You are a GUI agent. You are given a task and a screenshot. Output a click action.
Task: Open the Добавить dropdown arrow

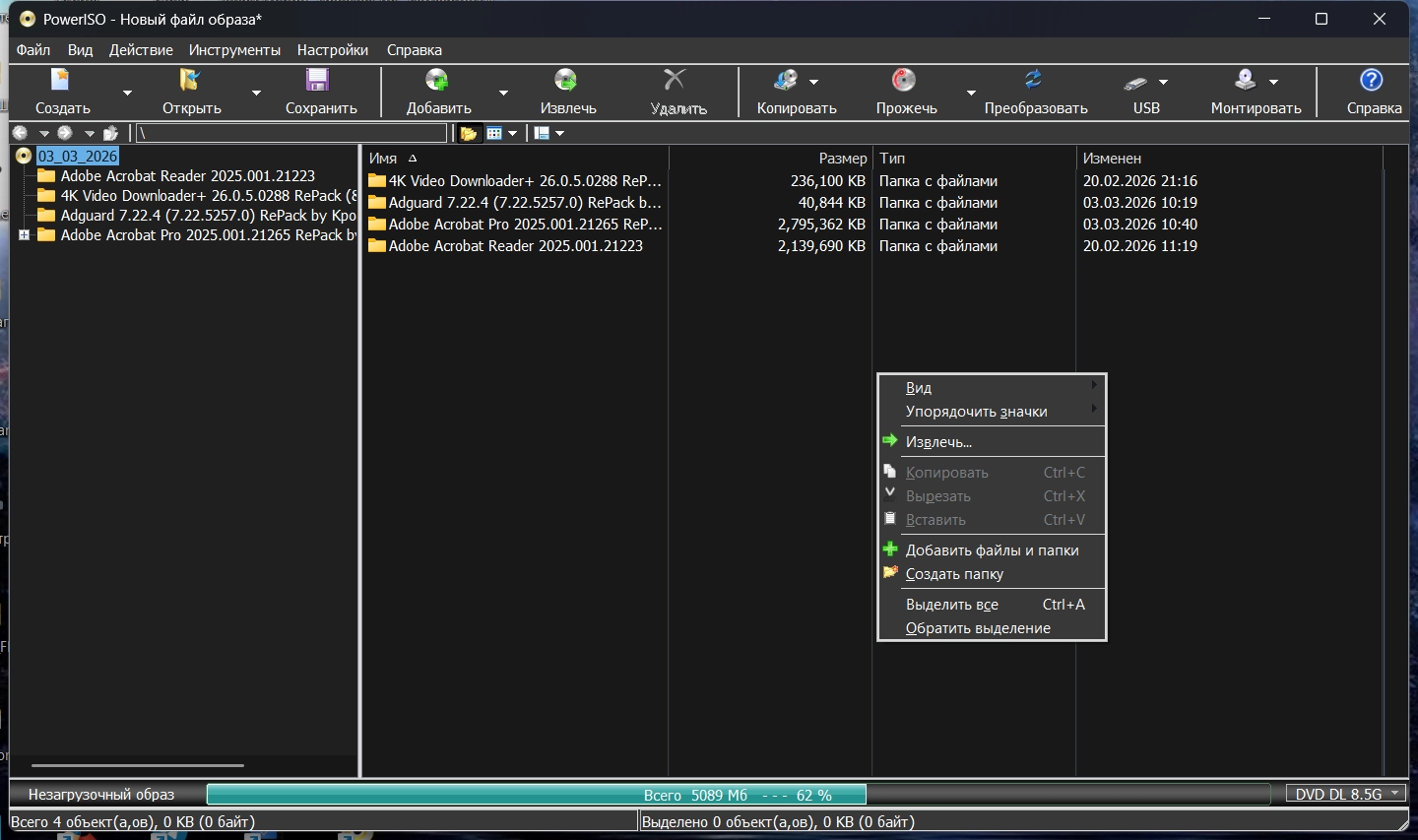503,93
